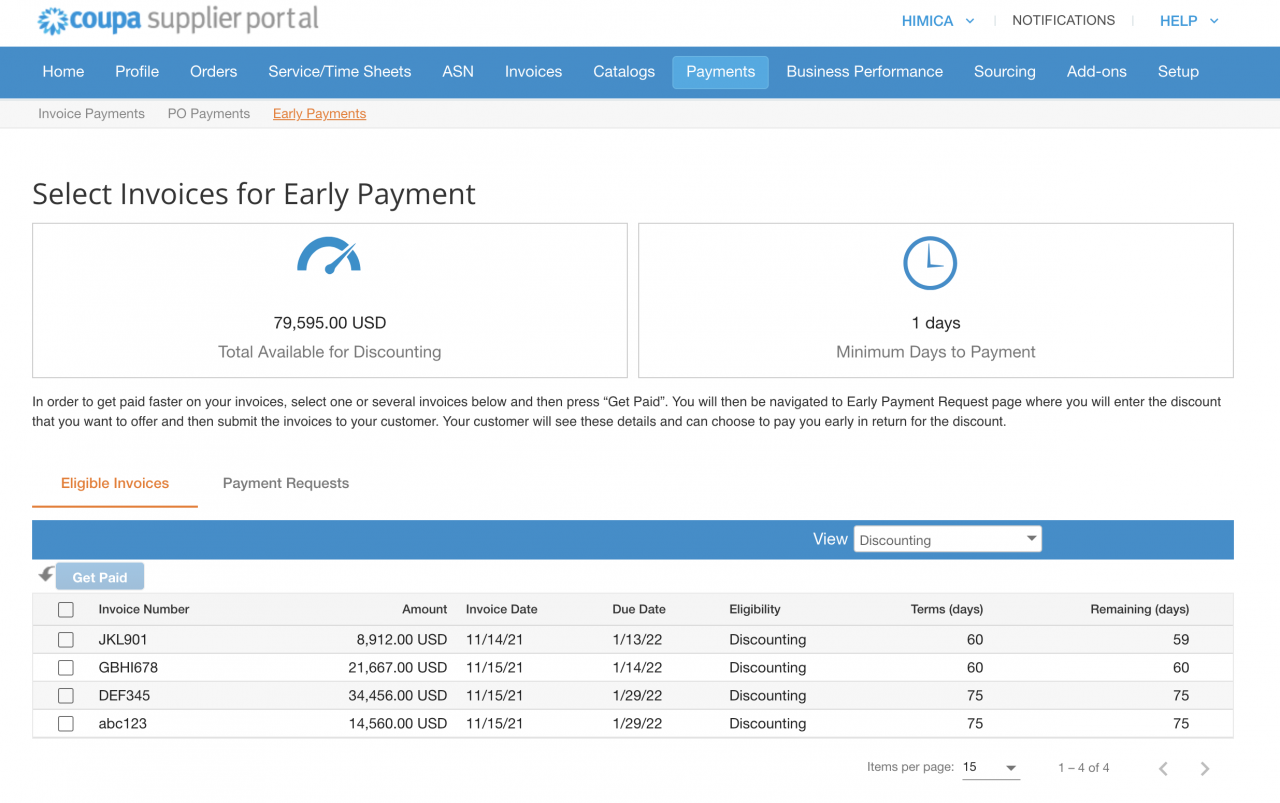Select all invoices using the header checkbox
The image size is (1280, 803).
tap(65, 609)
